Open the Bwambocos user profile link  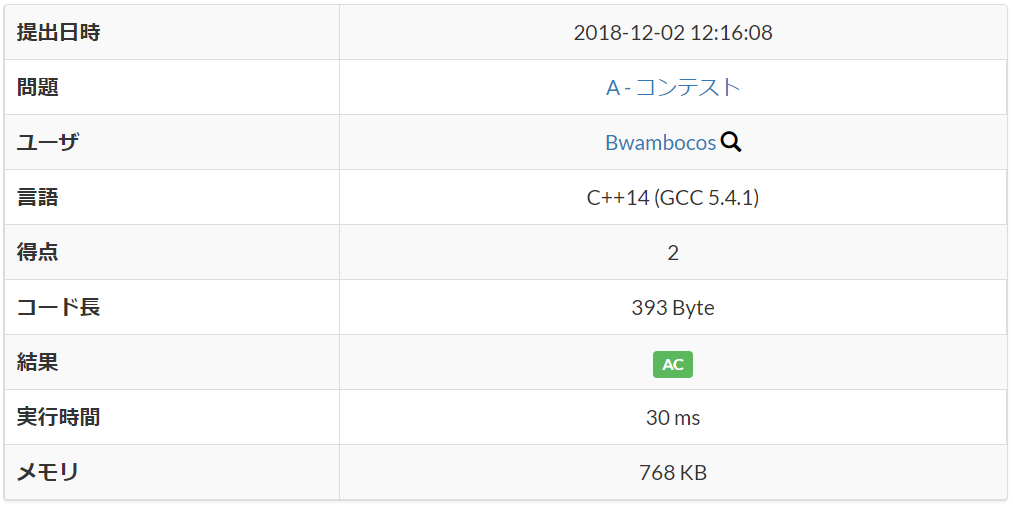[660, 142]
